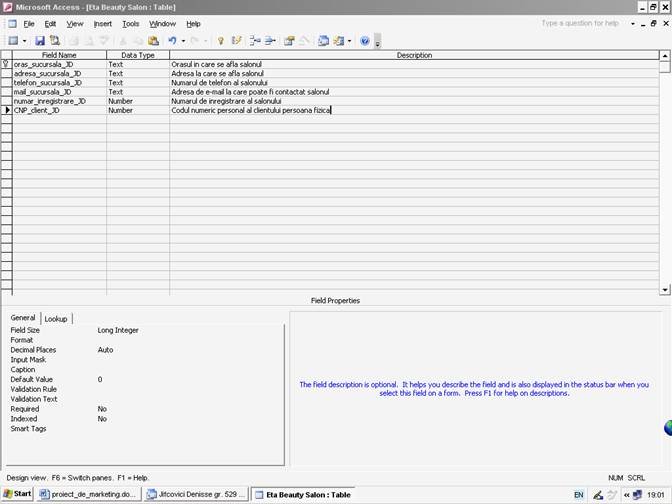Click the network monitor tray icon

pyautogui.click(x=638, y=495)
